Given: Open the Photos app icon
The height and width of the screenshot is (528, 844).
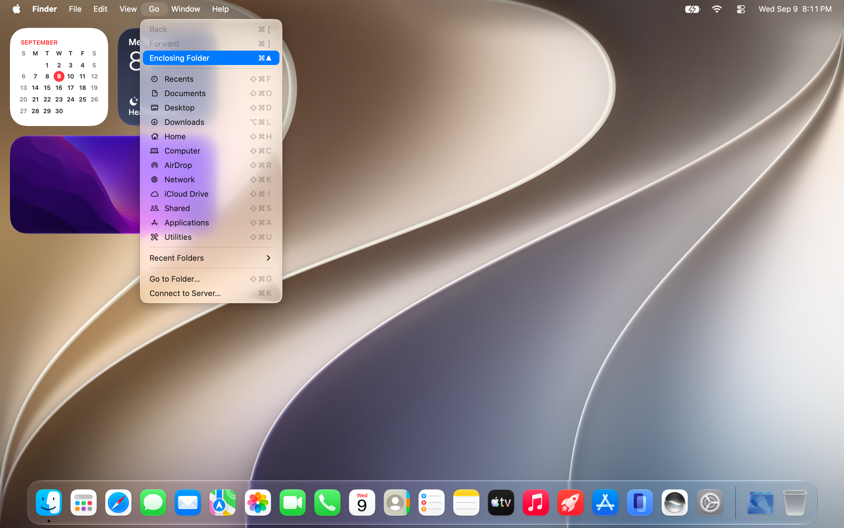Looking at the screenshot, I should tap(258, 503).
